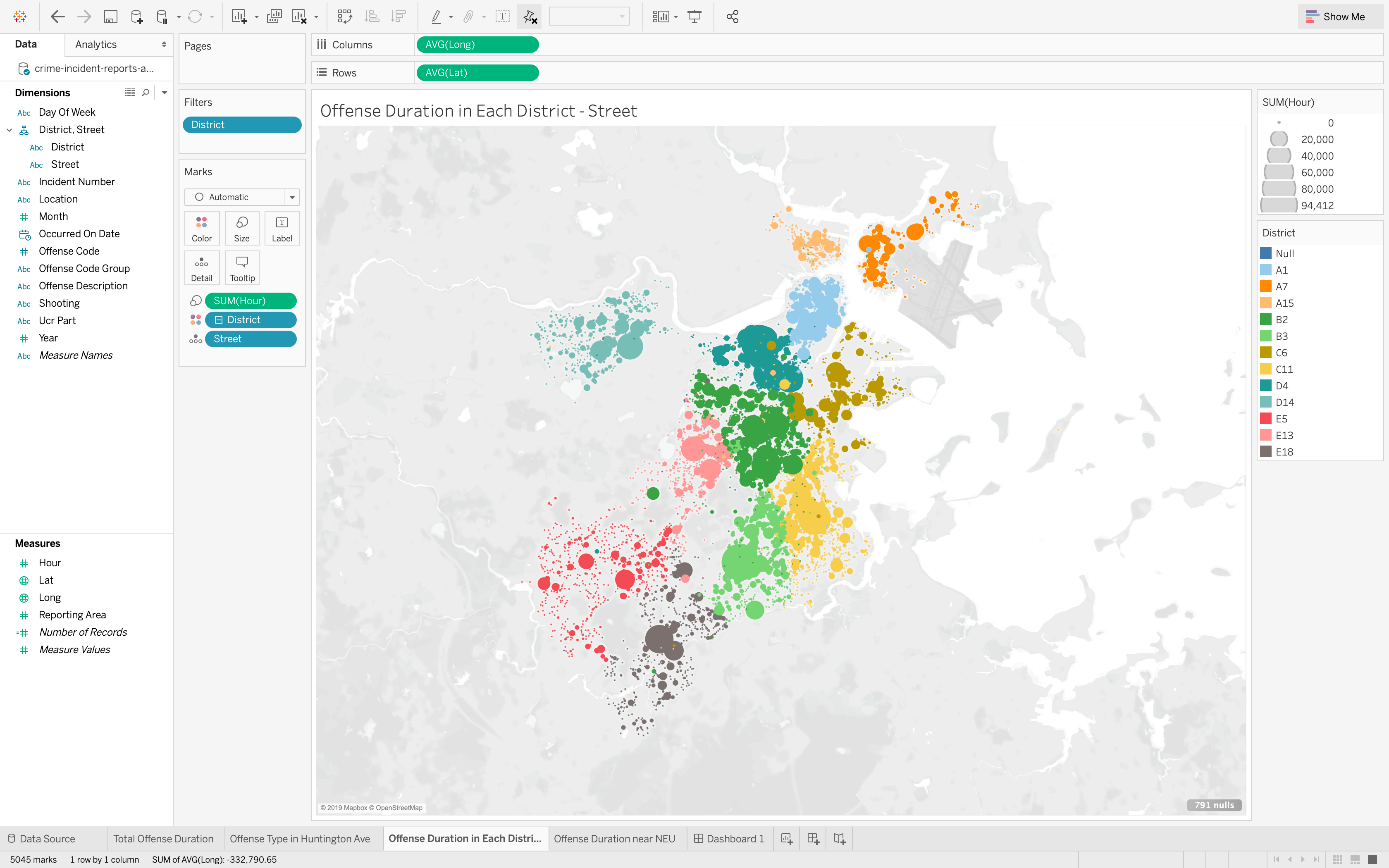Screen dimensions: 1389x868
Task: Select the Swap Rows and Columns icon
Action: click(x=345, y=16)
